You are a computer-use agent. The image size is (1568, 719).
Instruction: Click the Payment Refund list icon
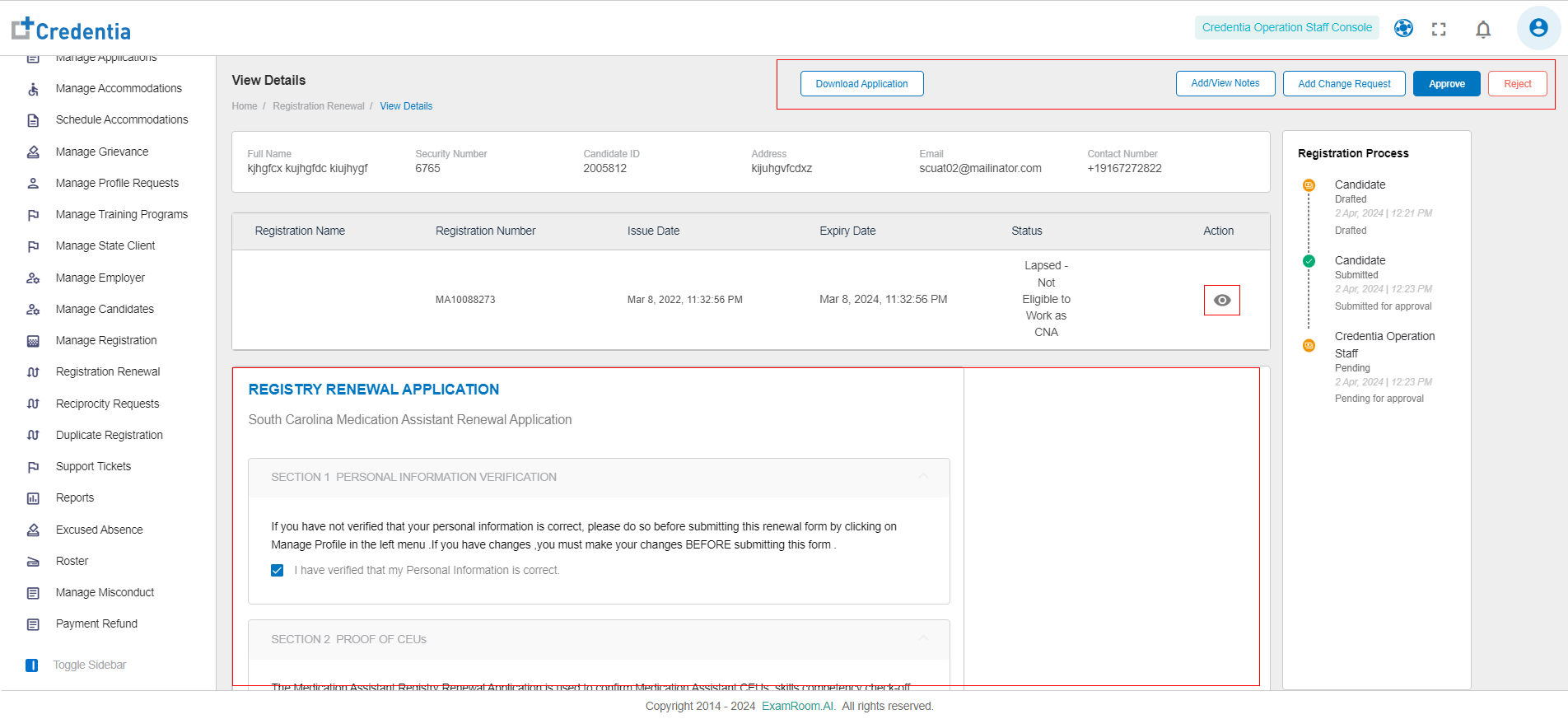(33, 624)
